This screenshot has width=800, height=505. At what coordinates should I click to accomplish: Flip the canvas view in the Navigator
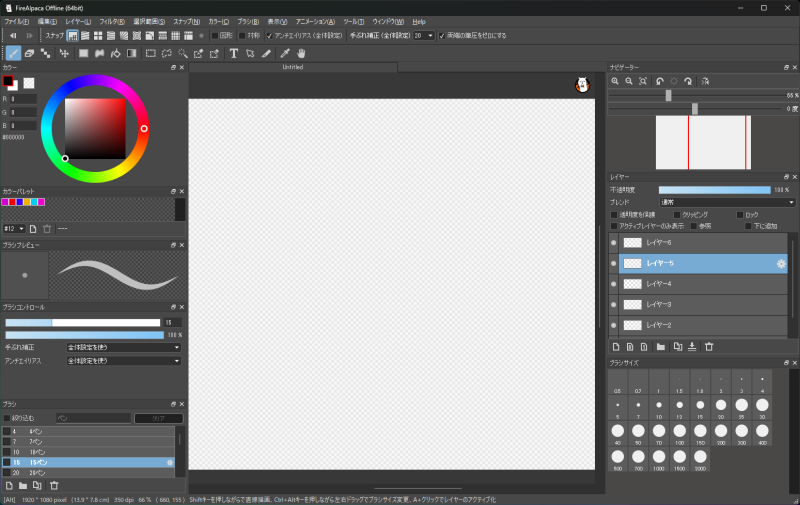[x=705, y=81]
